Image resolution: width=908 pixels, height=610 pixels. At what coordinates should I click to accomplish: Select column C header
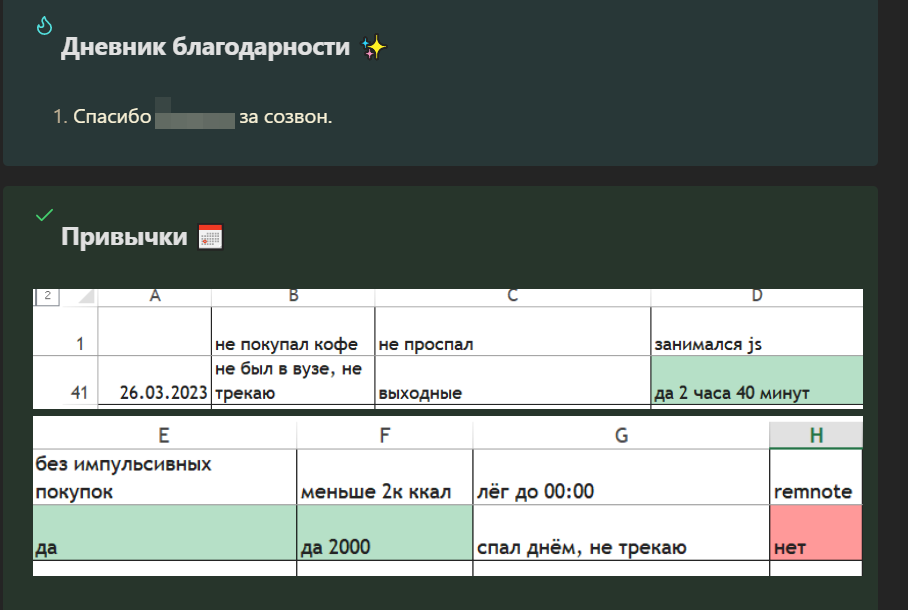click(x=512, y=297)
